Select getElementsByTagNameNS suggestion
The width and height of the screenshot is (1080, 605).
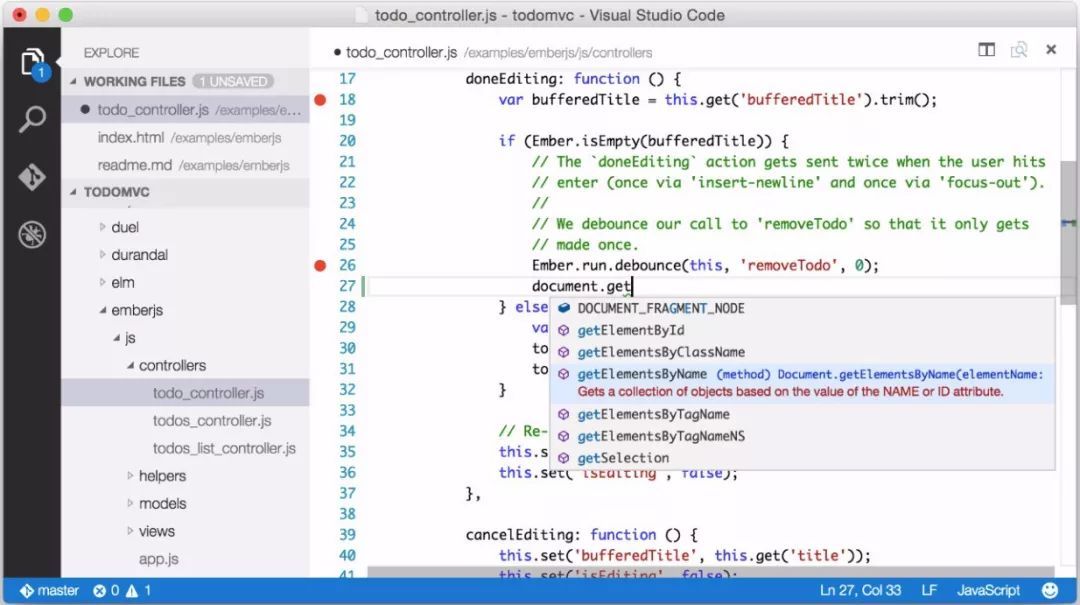[x=802, y=436]
